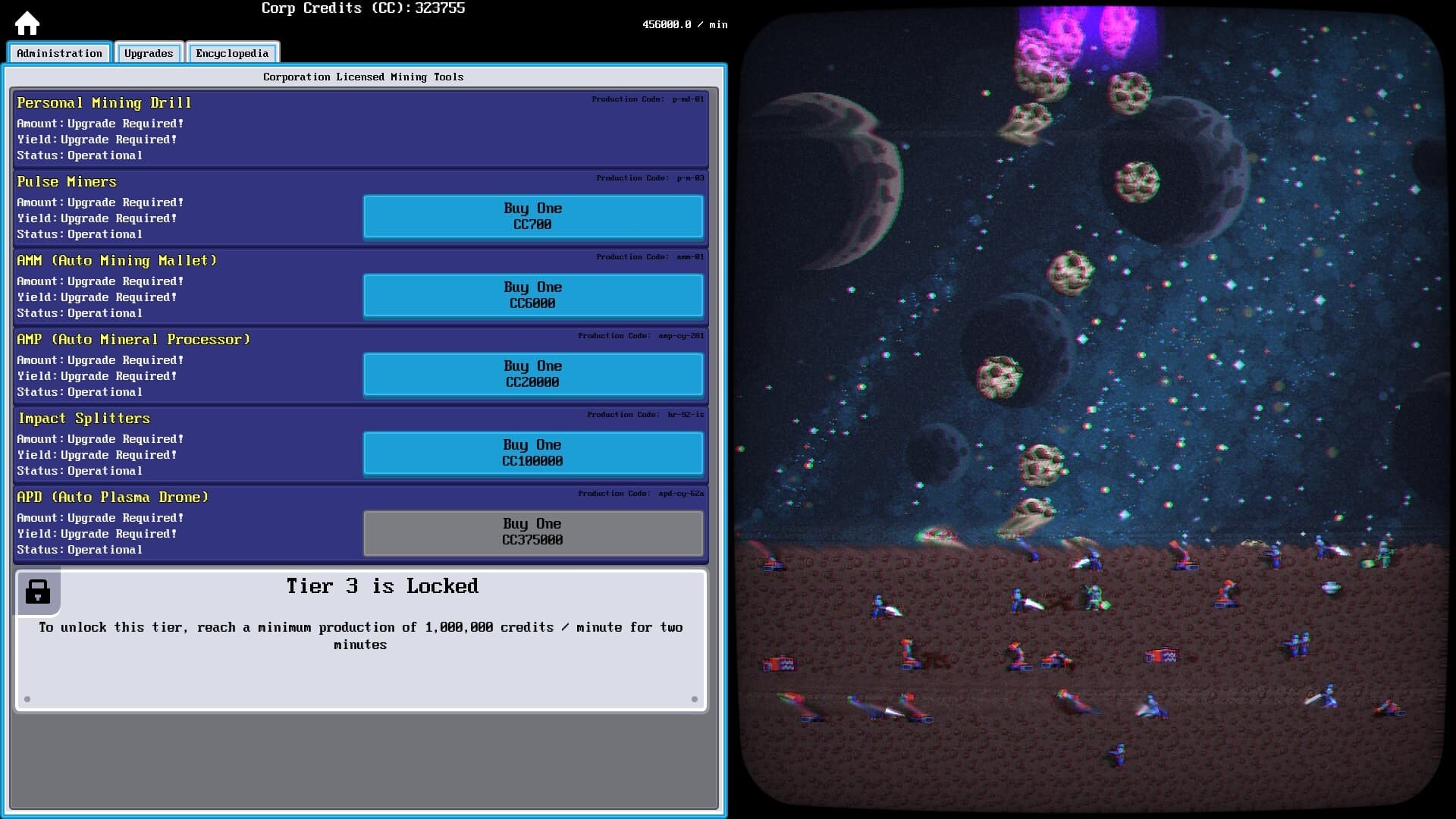Buy one Impact Splitter for CC100000
1456x819 pixels.
pyautogui.click(x=533, y=453)
